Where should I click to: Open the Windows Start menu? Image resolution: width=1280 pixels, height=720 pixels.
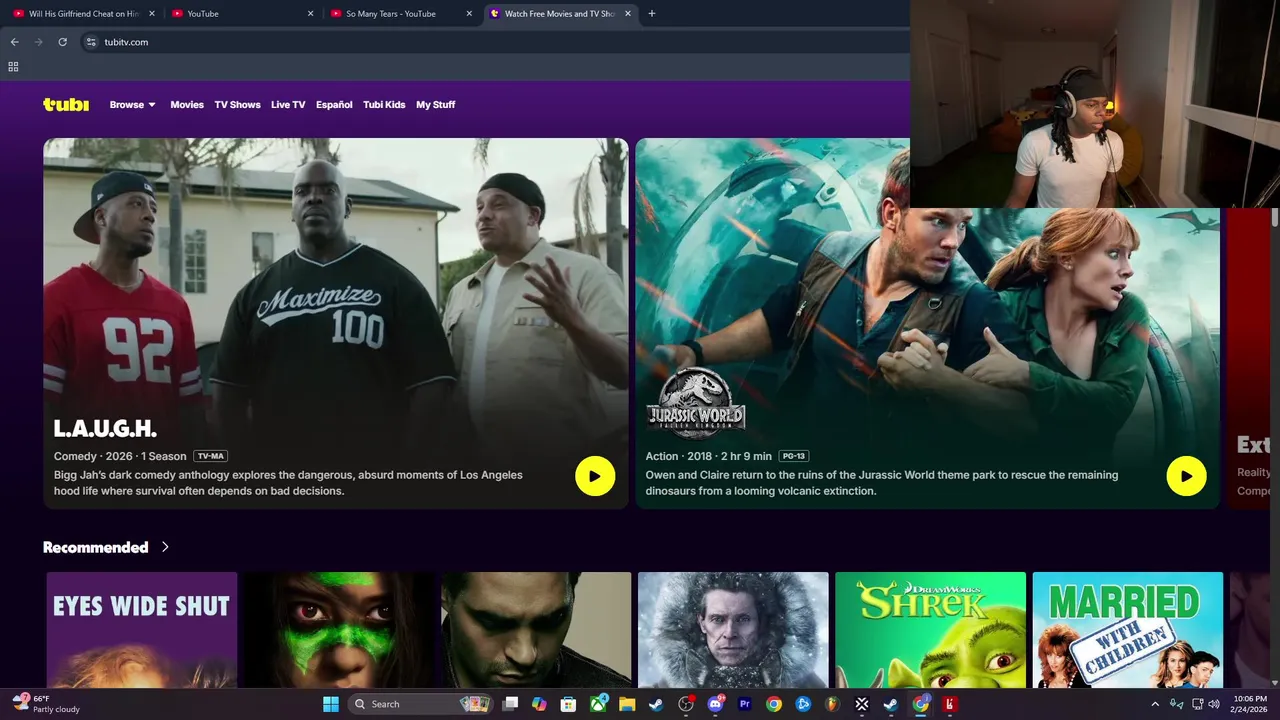coord(331,704)
